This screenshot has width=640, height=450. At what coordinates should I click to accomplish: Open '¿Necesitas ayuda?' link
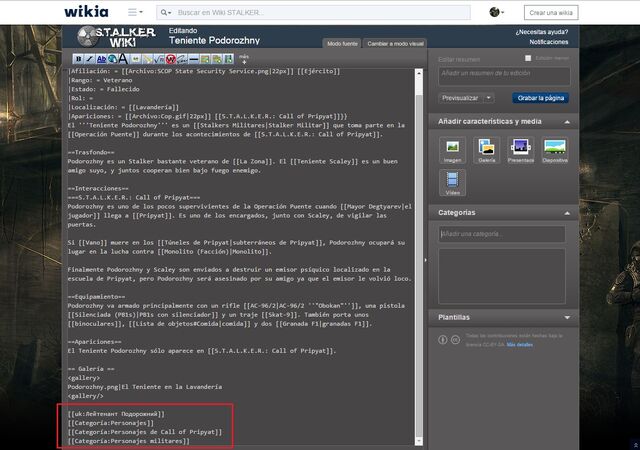coord(542,32)
